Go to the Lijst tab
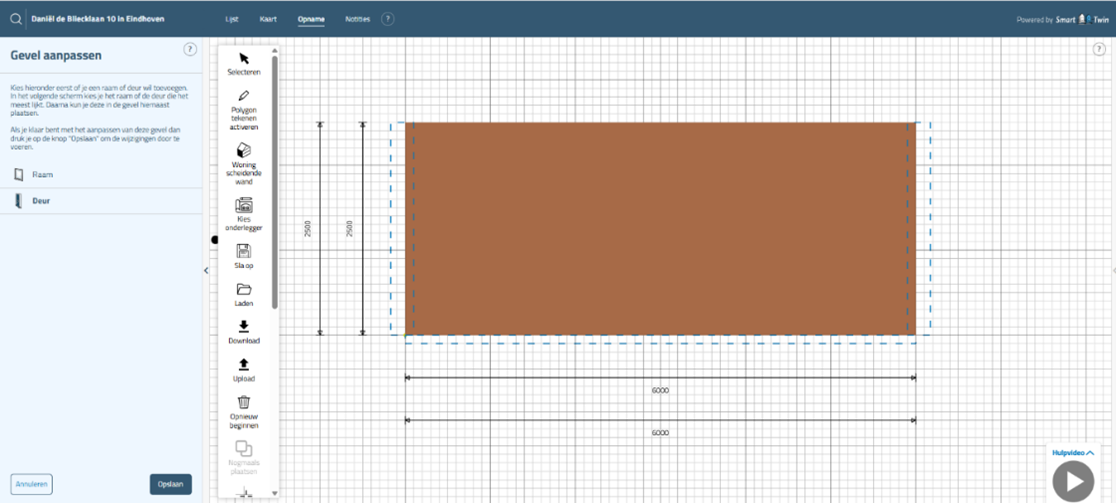1116x503 pixels. point(232,19)
